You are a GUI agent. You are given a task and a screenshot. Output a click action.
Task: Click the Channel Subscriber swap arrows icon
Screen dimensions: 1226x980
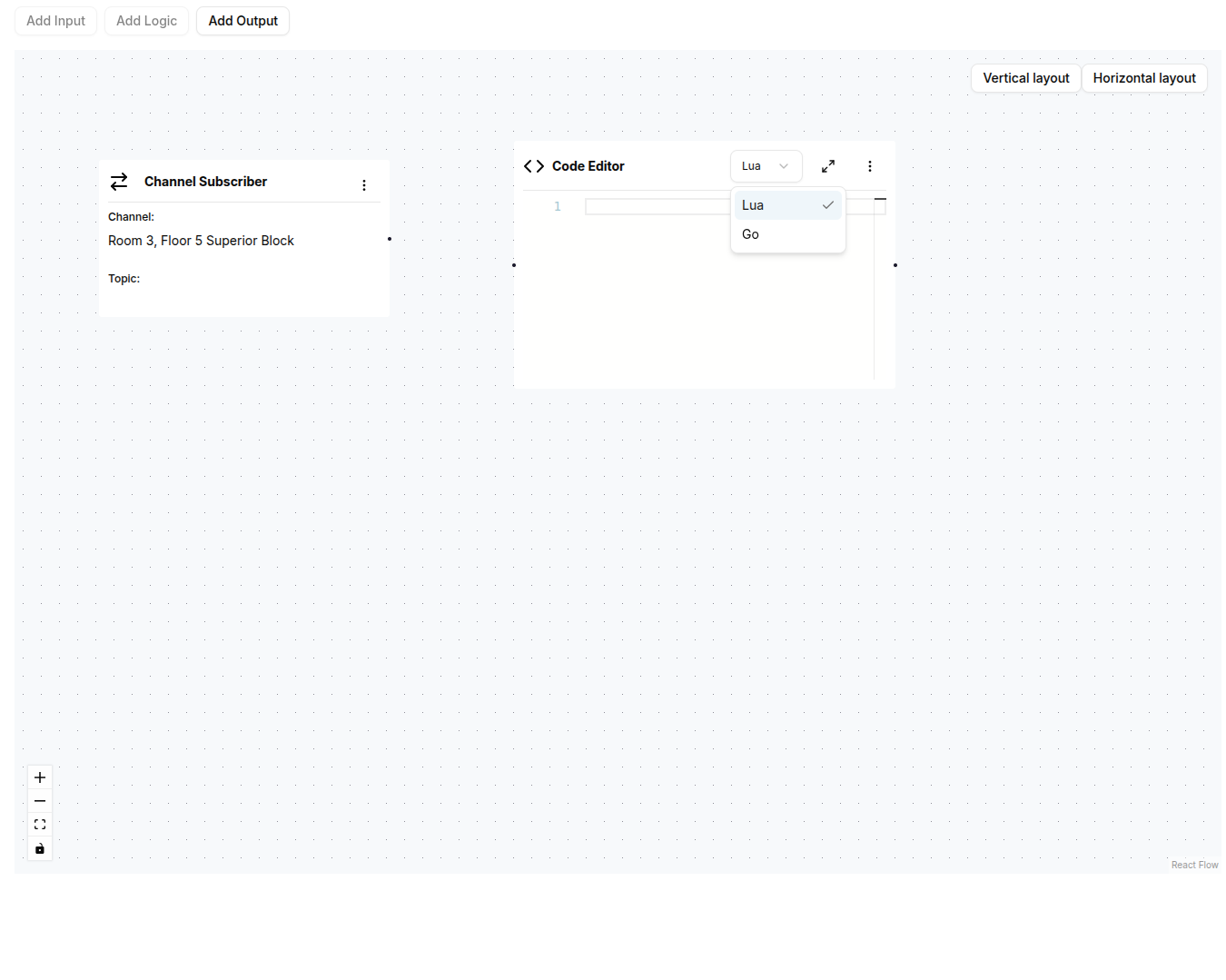coord(119,182)
